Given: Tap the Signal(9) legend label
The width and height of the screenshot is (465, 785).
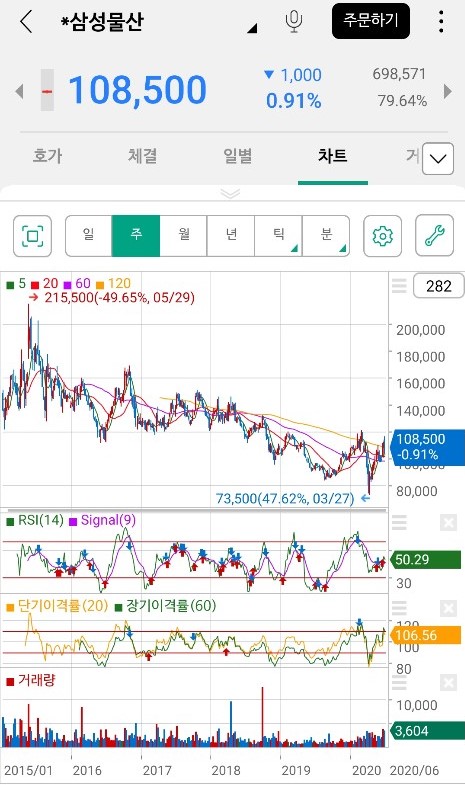Looking at the screenshot, I should [x=102, y=521].
